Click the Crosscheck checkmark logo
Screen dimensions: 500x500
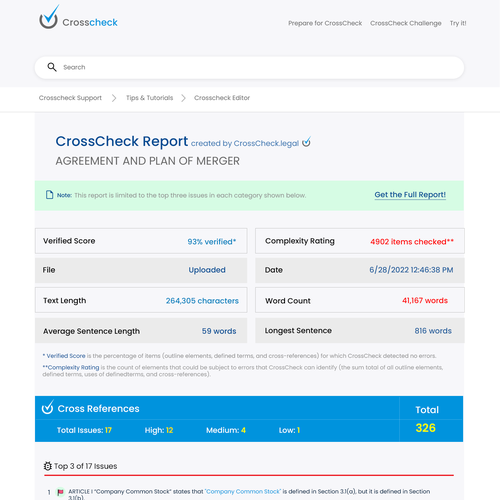tap(49, 17)
